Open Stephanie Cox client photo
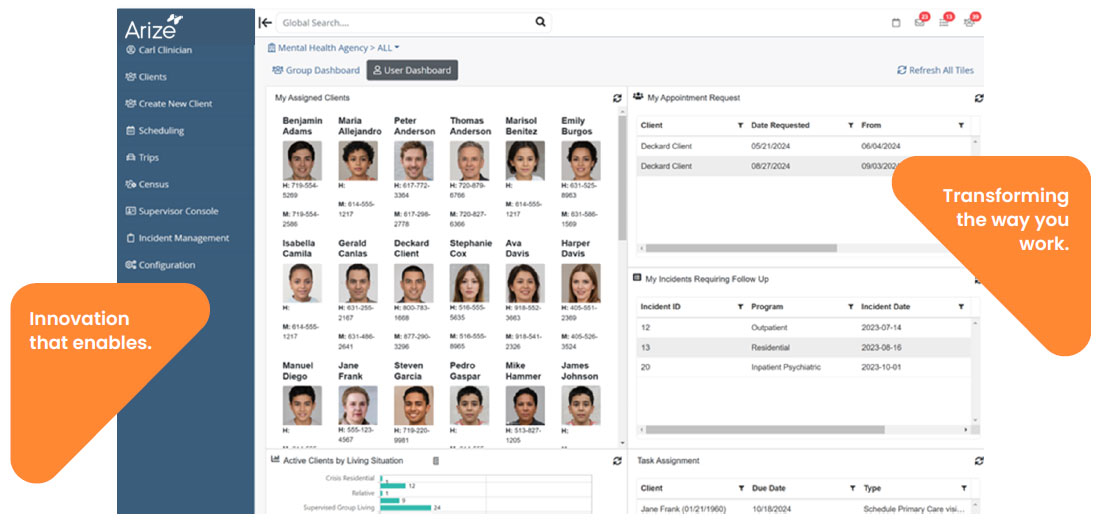Screen dimensions: 1104x524 469,283
